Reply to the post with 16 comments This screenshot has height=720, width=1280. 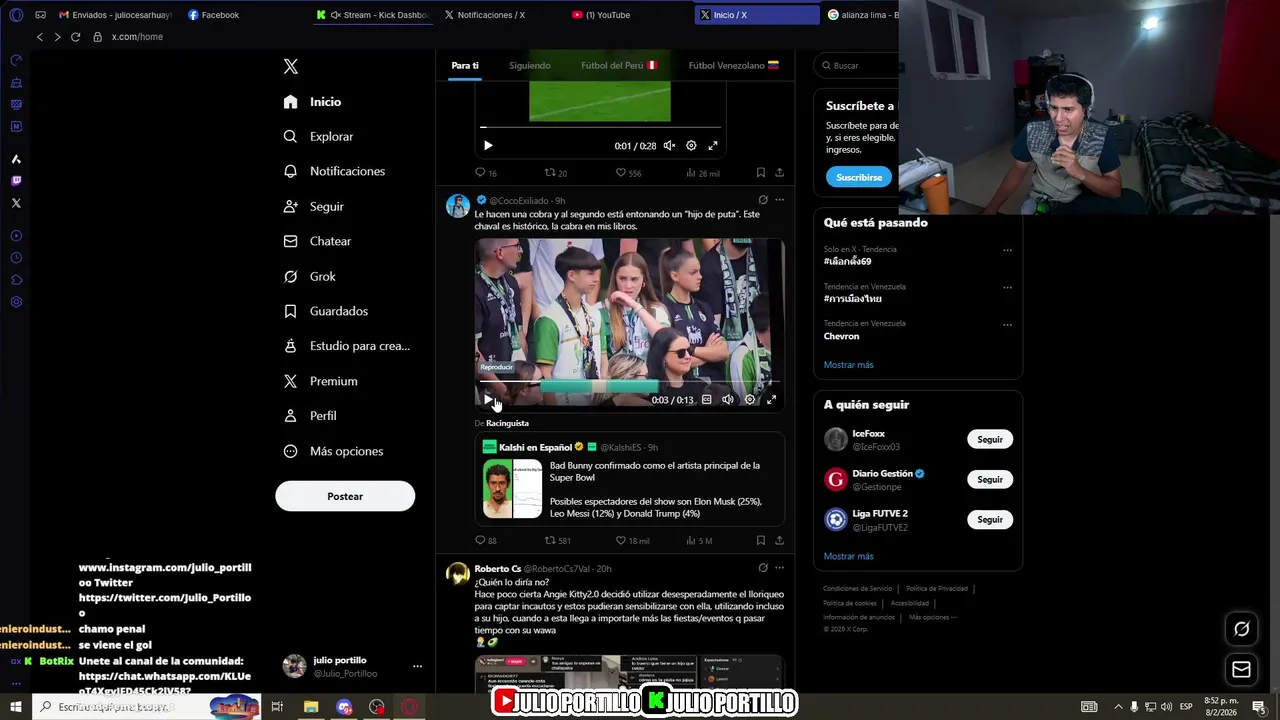pyautogui.click(x=485, y=173)
